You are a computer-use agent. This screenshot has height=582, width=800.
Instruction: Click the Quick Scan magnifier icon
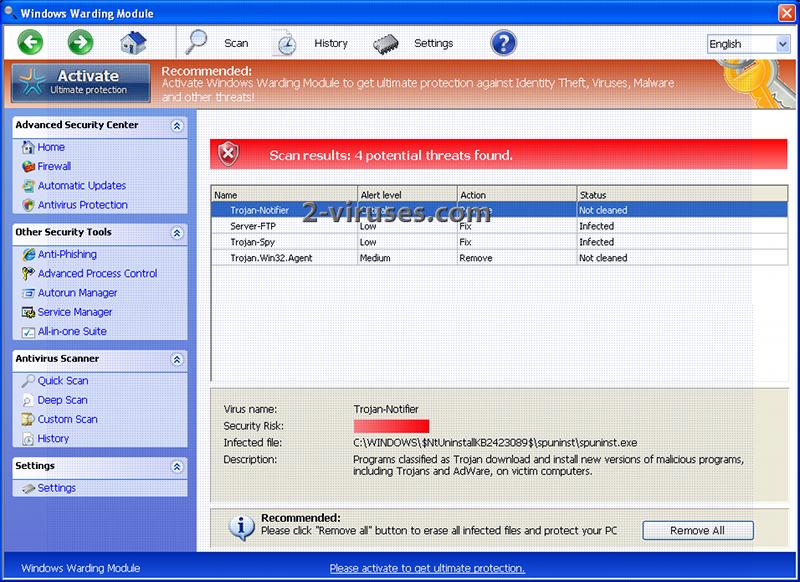point(28,381)
